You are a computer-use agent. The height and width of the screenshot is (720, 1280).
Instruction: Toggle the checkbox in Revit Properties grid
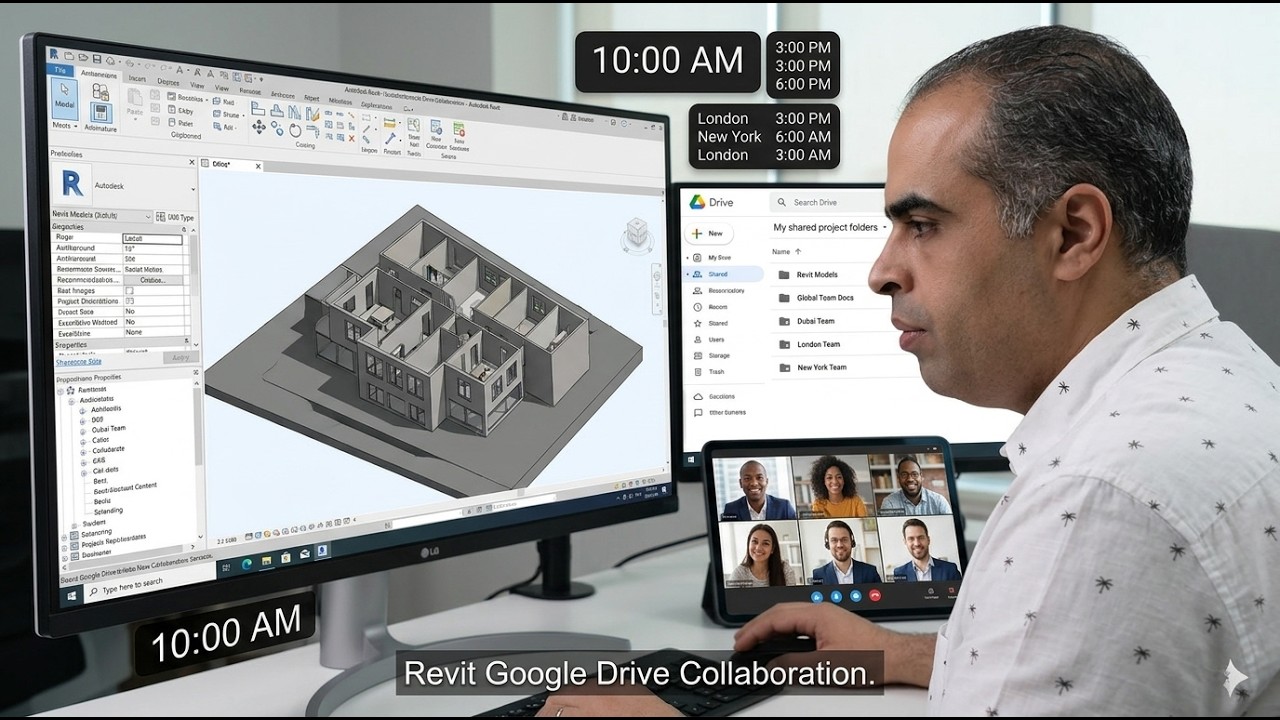tap(129, 290)
